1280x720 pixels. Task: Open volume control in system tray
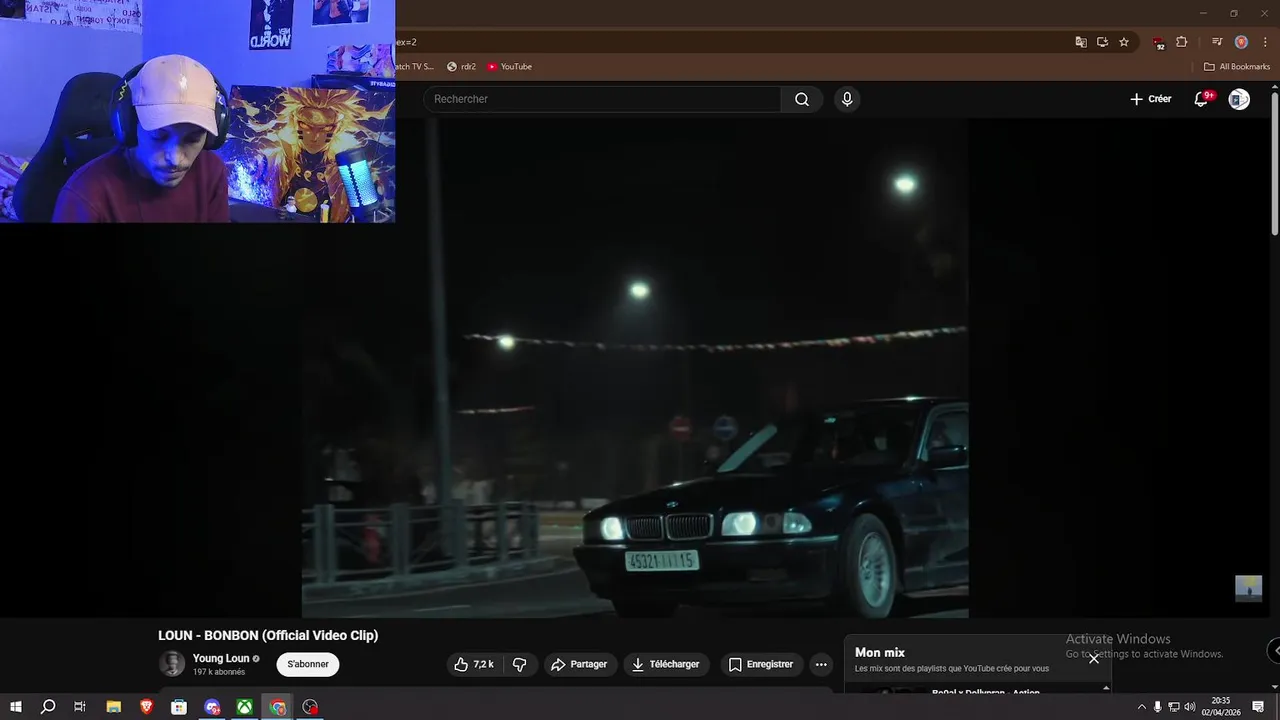point(1190,707)
